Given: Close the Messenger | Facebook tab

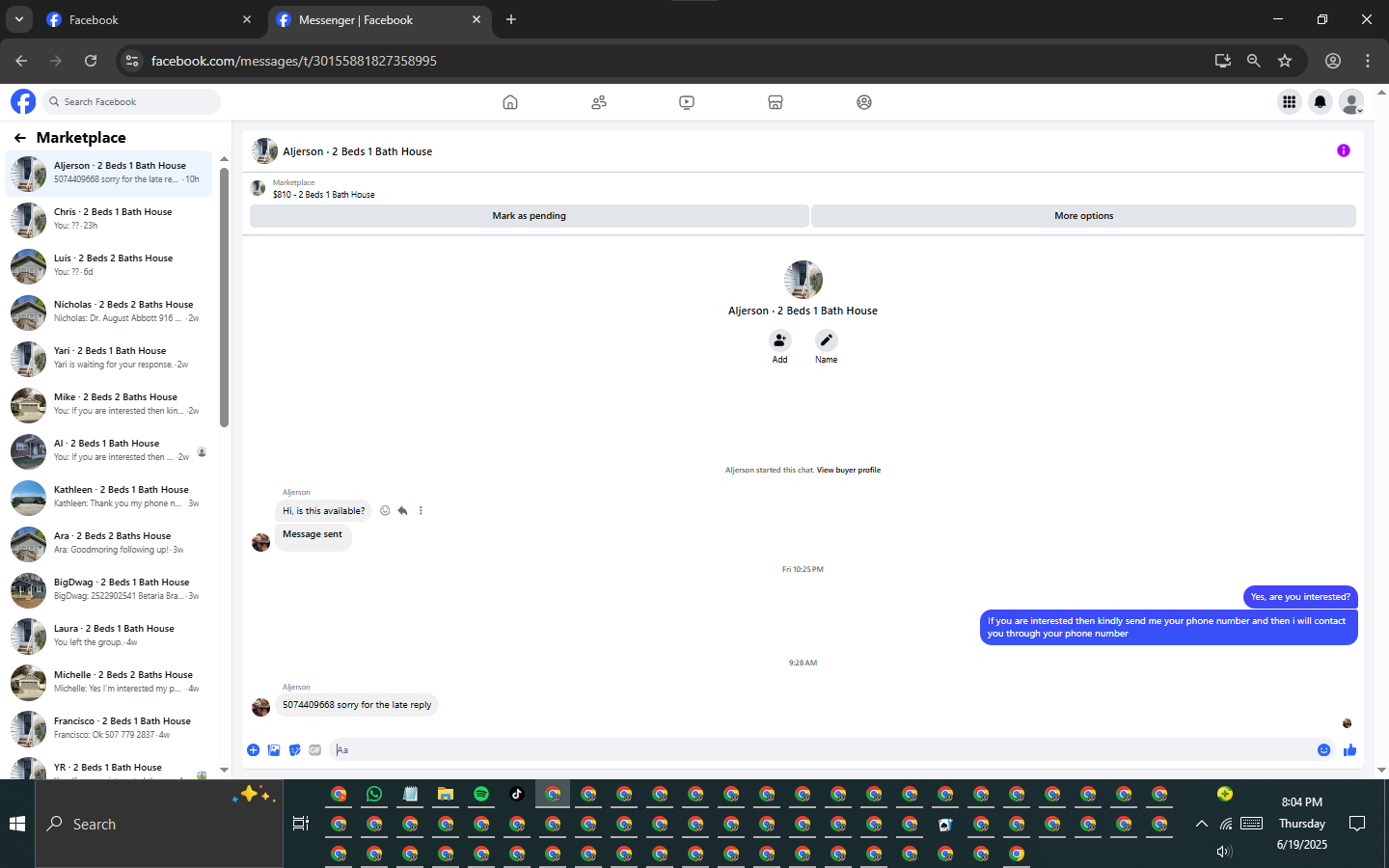Looking at the screenshot, I should pyautogui.click(x=477, y=19).
